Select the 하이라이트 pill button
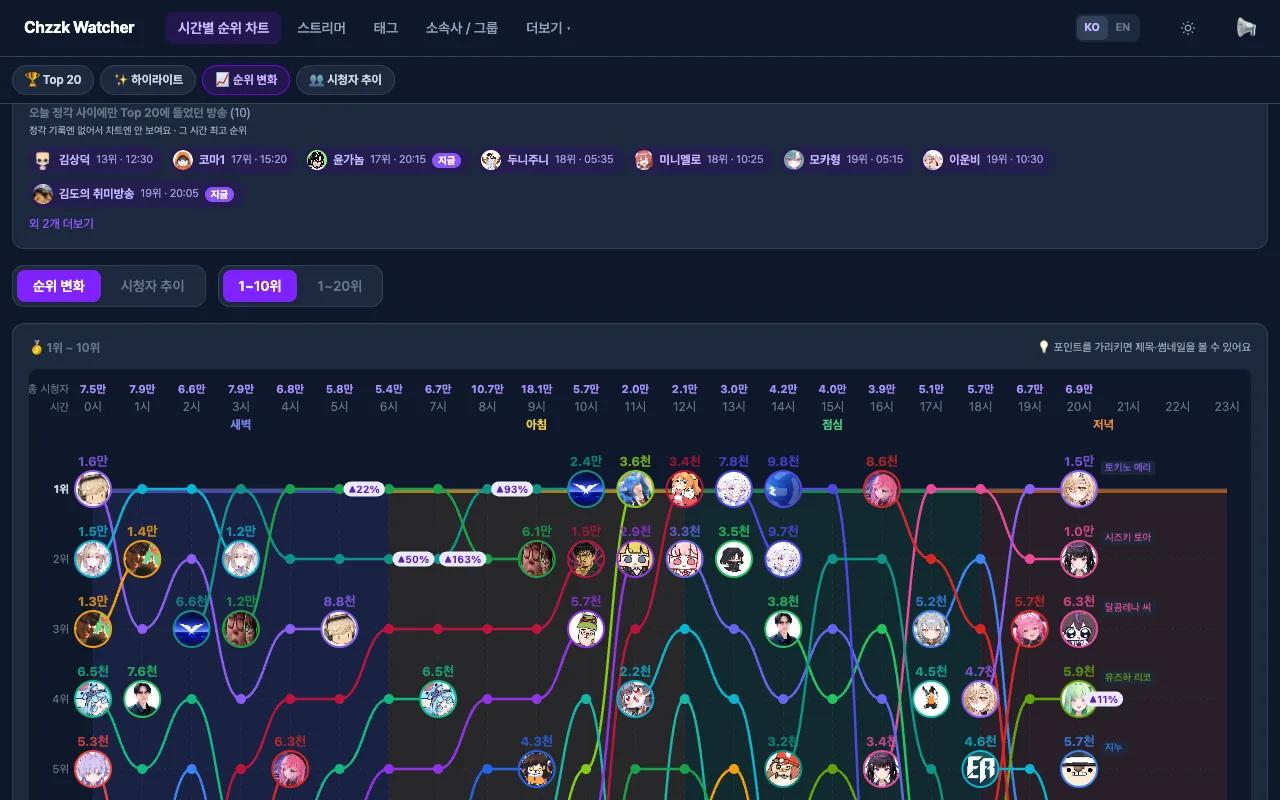The width and height of the screenshot is (1280, 800). click(x=148, y=80)
